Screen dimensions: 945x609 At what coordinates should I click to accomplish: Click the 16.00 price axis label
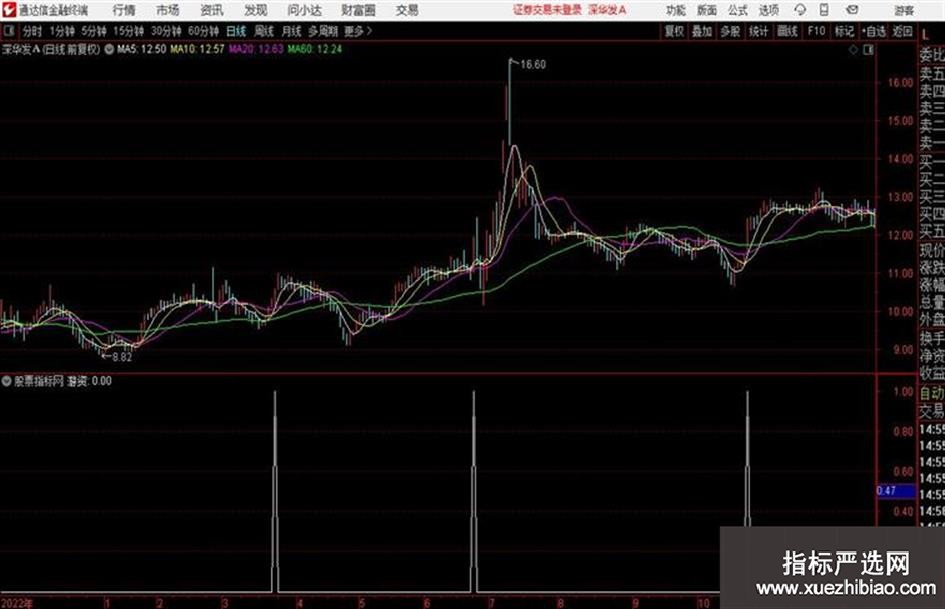pyautogui.click(x=900, y=83)
